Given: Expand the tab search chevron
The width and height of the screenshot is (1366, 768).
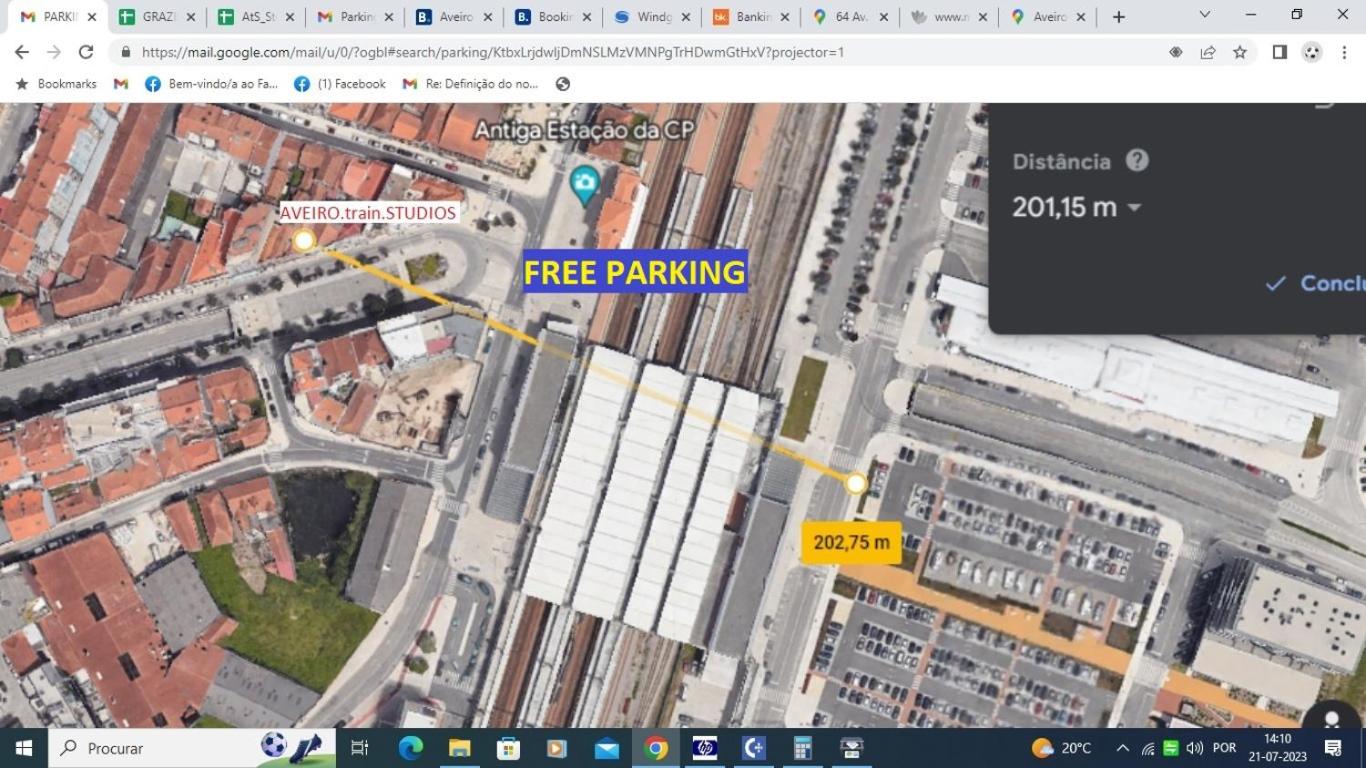Looking at the screenshot, I should point(1204,16).
